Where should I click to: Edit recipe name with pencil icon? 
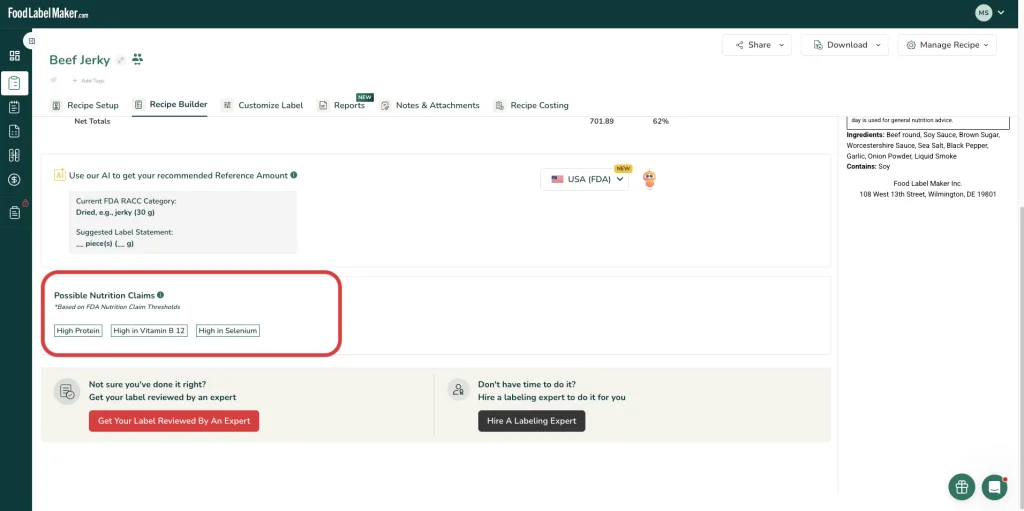(120, 60)
